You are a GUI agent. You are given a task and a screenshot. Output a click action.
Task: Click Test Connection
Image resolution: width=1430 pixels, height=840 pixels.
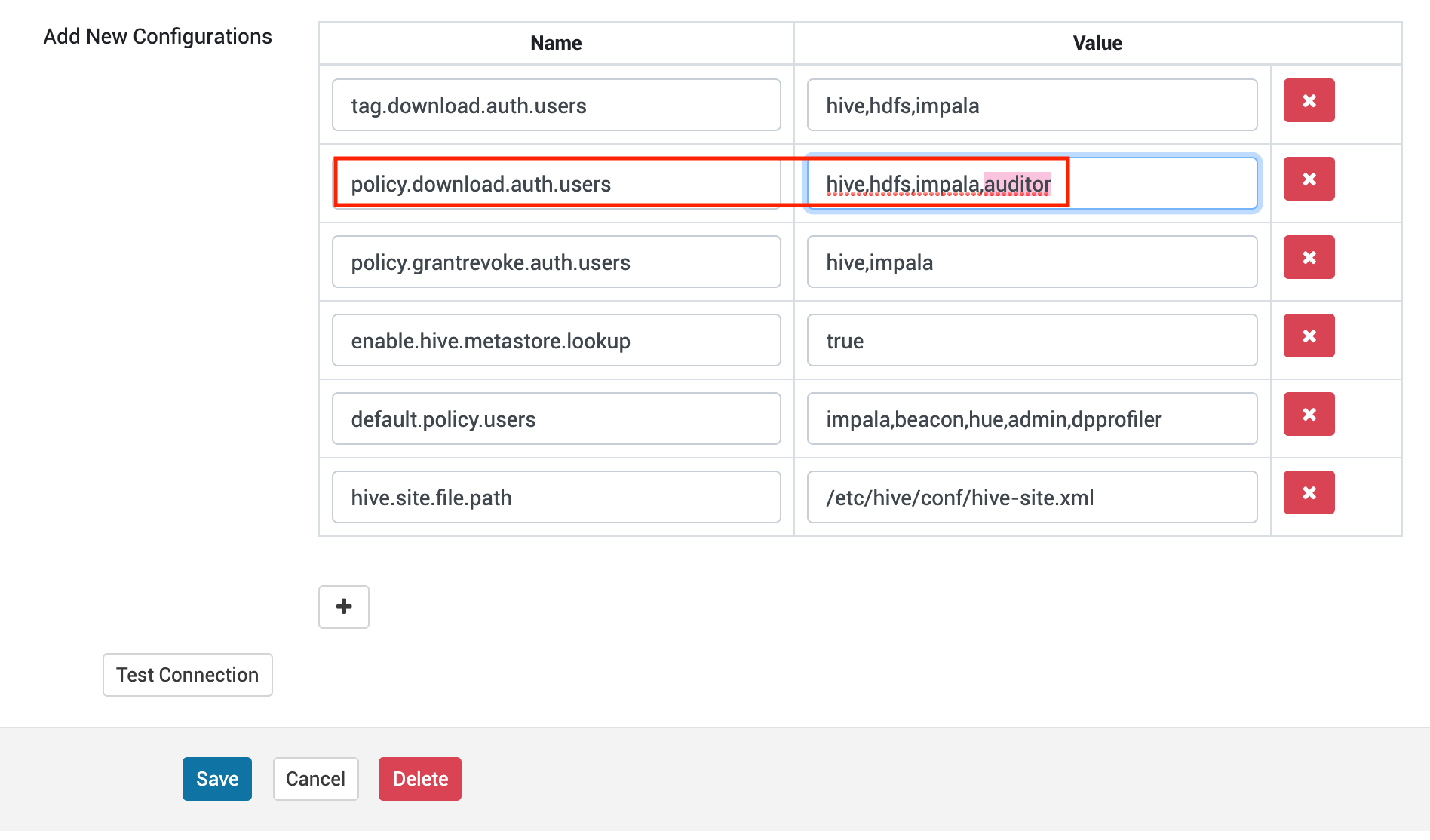(187, 674)
